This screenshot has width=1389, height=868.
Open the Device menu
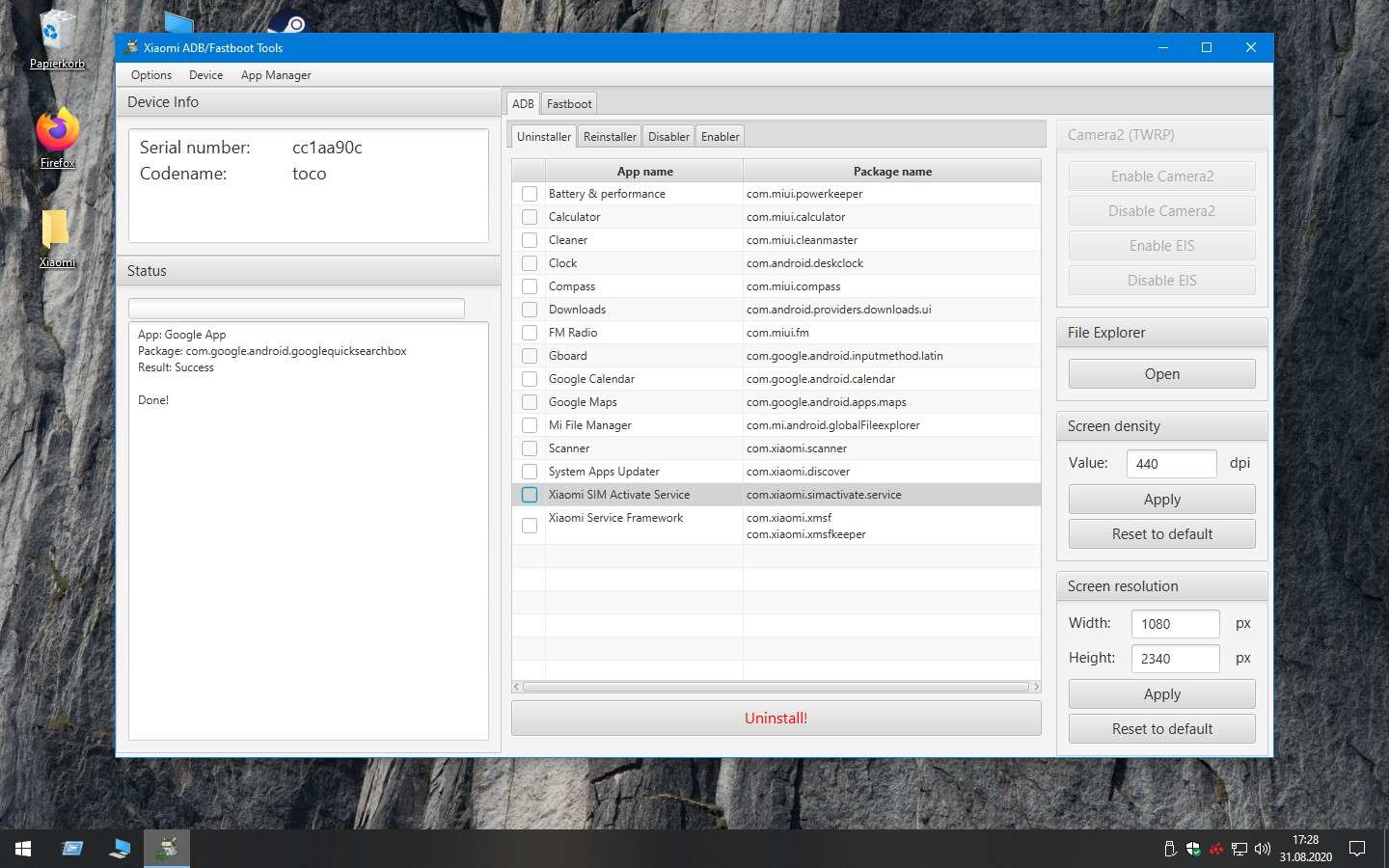pyautogui.click(x=205, y=75)
